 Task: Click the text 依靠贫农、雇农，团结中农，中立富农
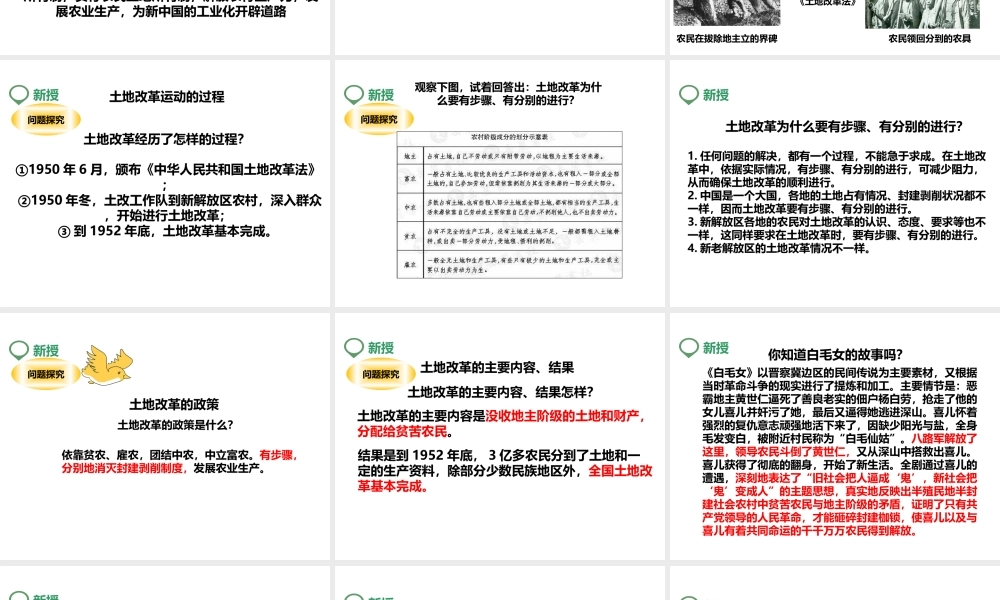click(x=159, y=455)
